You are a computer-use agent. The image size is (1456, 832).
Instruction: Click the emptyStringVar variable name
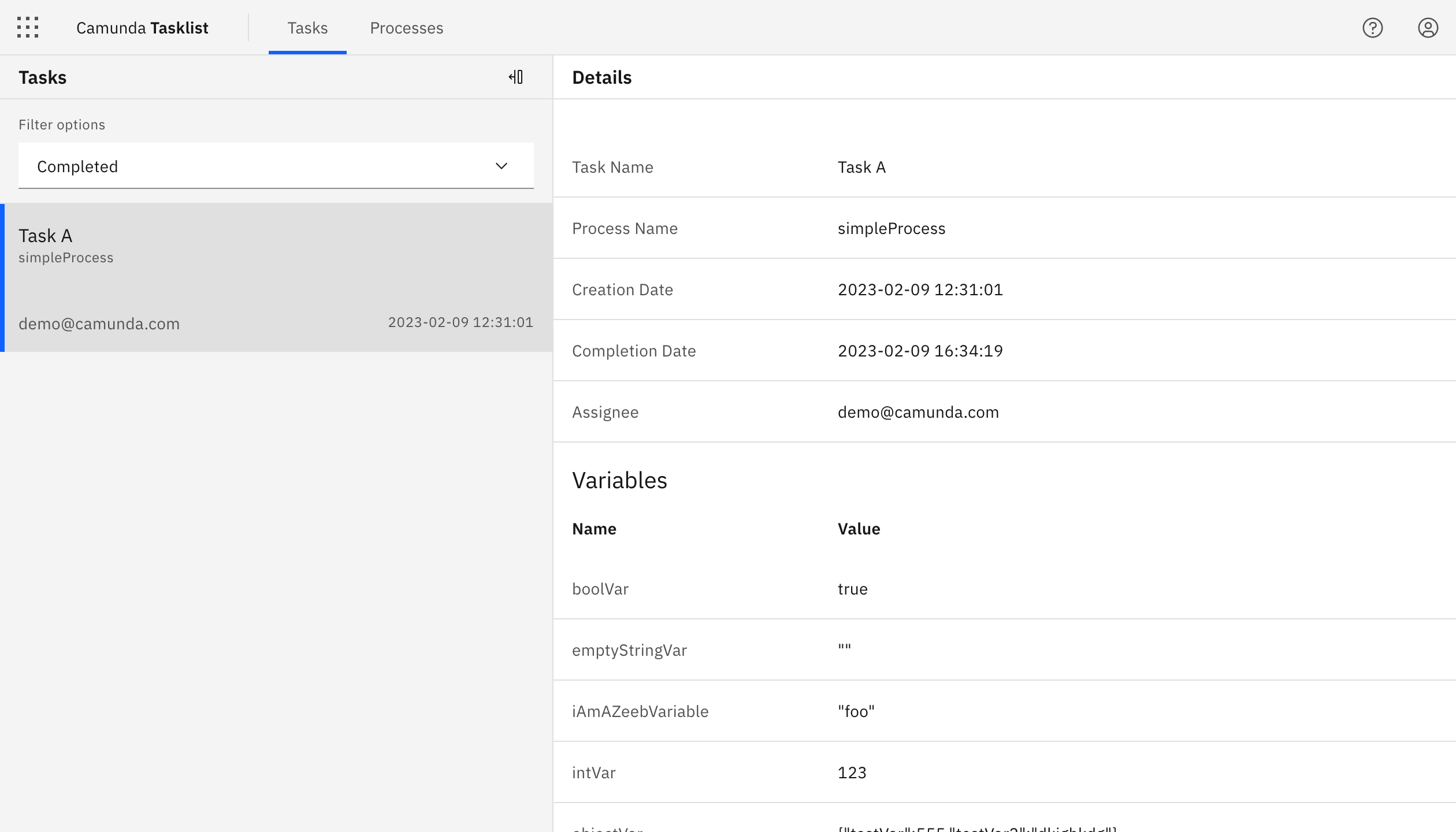point(629,650)
